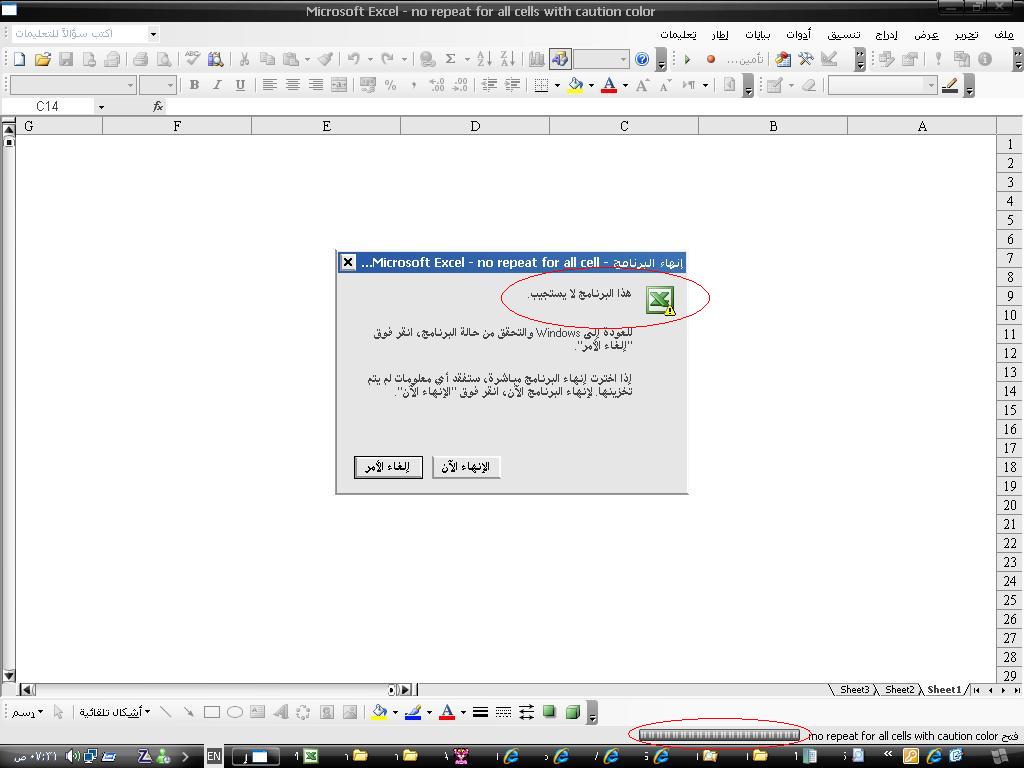Toggle the Drawing toolbar button
This screenshot has height=768, width=1024.
(x=559, y=59)
